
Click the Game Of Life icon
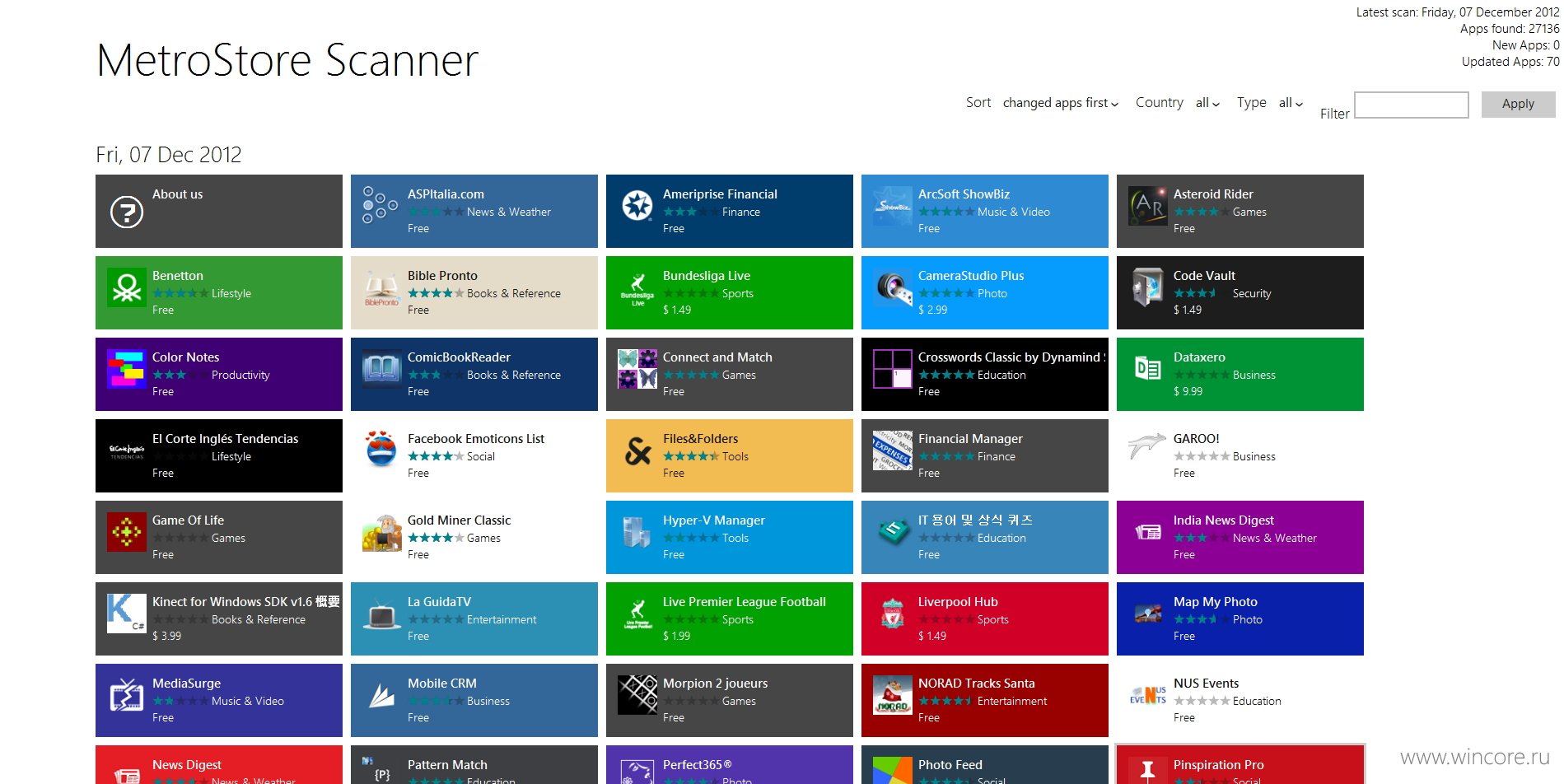[x=127, y=531]
